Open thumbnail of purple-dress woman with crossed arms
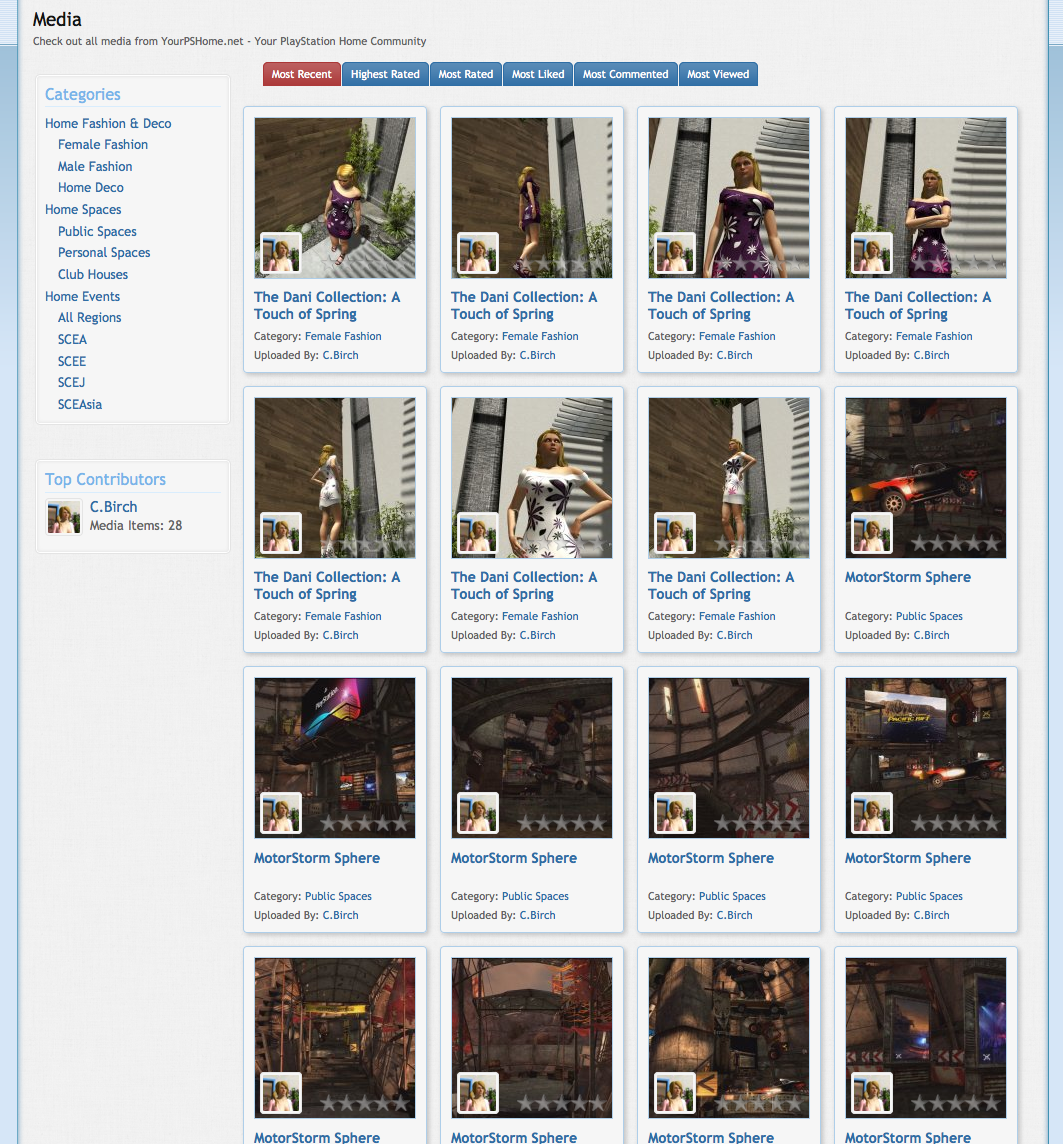The image size is (1063, 1144). click(926, 198)
